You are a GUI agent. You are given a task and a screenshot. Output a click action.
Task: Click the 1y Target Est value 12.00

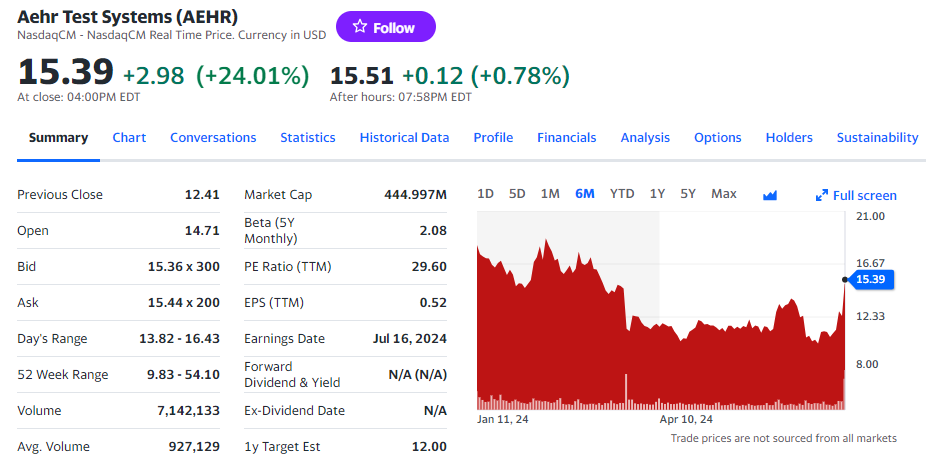click(x=429, y=446)
